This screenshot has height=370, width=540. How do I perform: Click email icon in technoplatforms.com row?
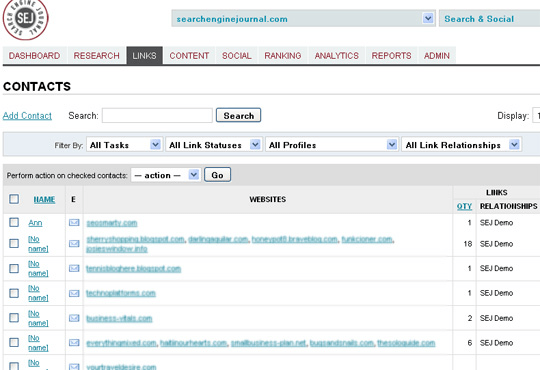point(74,293)
